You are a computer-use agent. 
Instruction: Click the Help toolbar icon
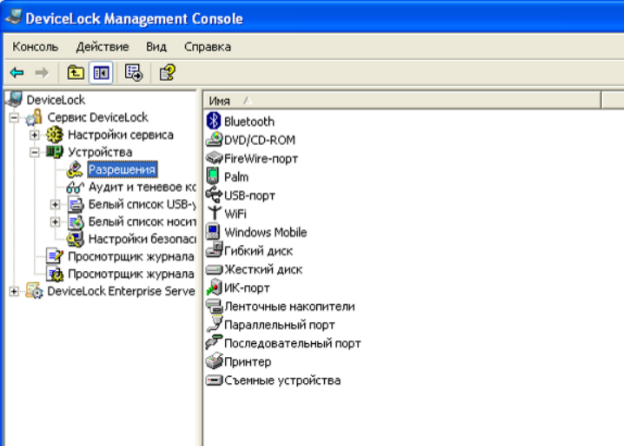(167, 72)
